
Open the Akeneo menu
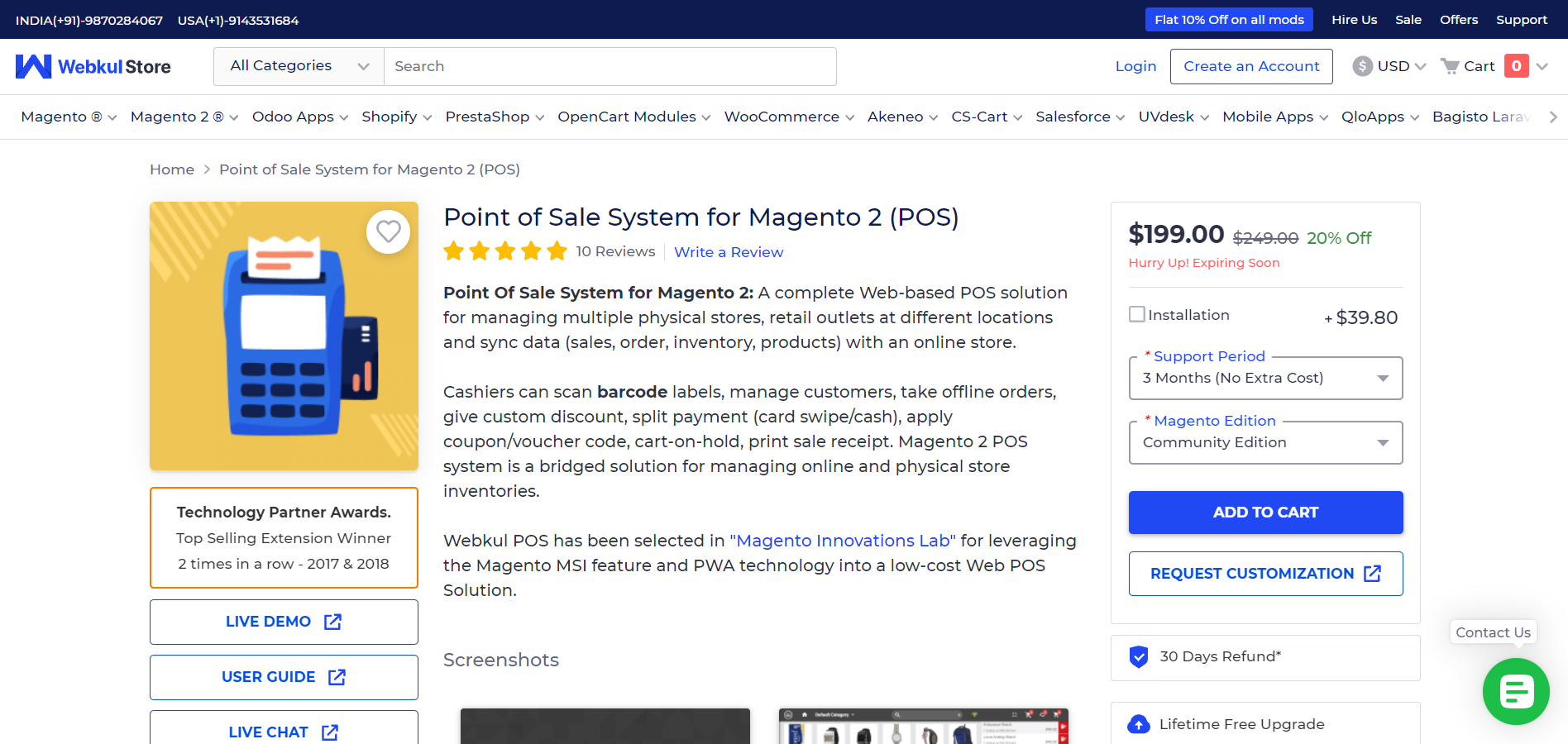(x=902, y=117)
